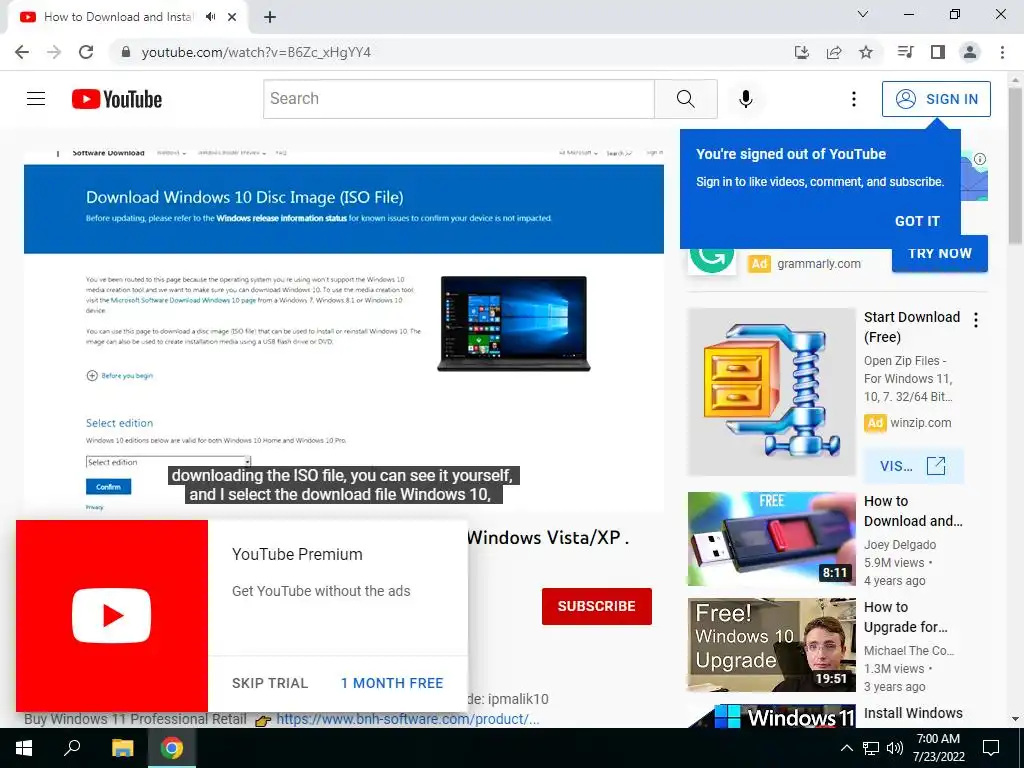
Task: Mute tab via speaker icon
Action: point(210,17)
